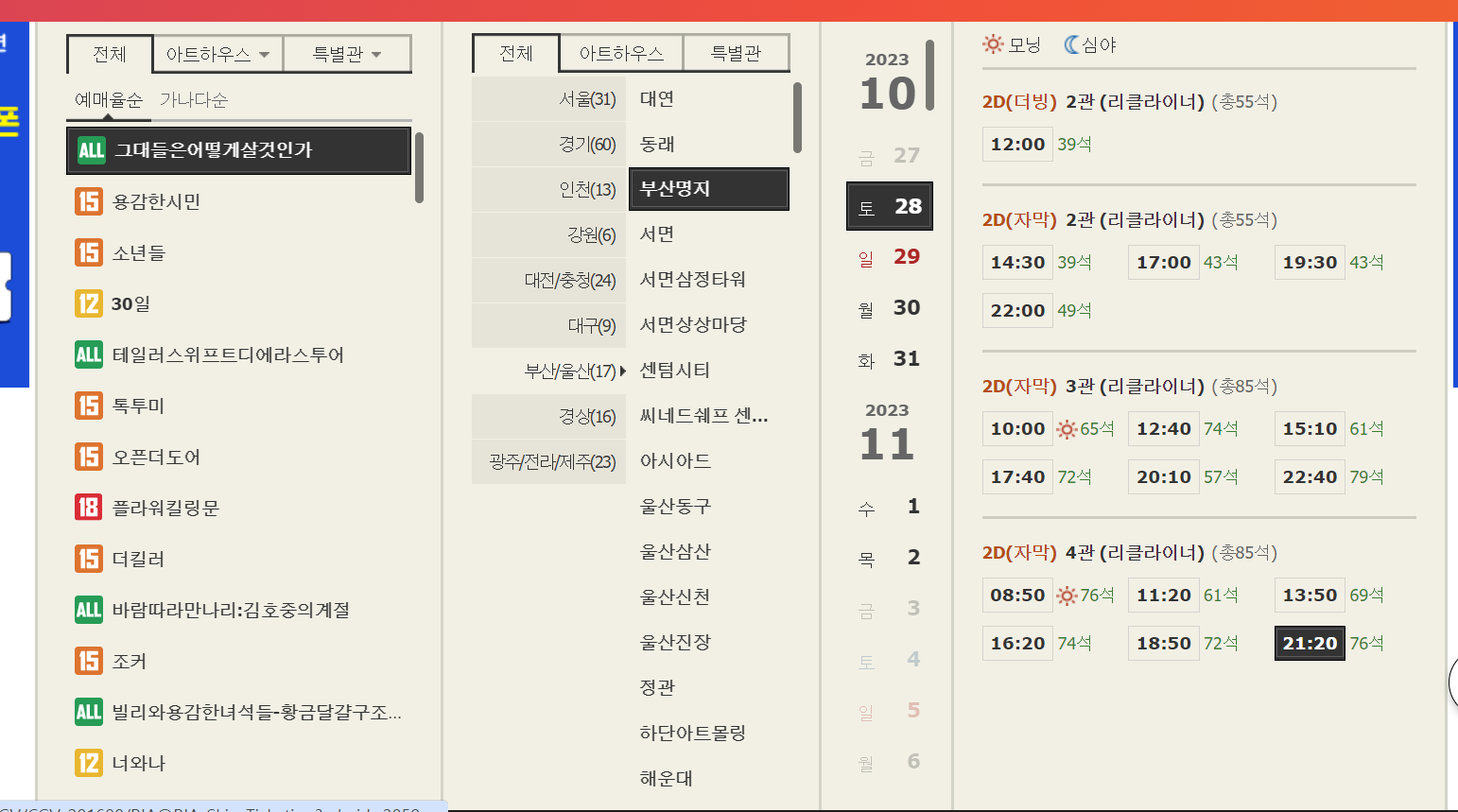Click the sun icon in 모닝 legend
Screen dimensions: 1458x812
[x=993, y=43]
